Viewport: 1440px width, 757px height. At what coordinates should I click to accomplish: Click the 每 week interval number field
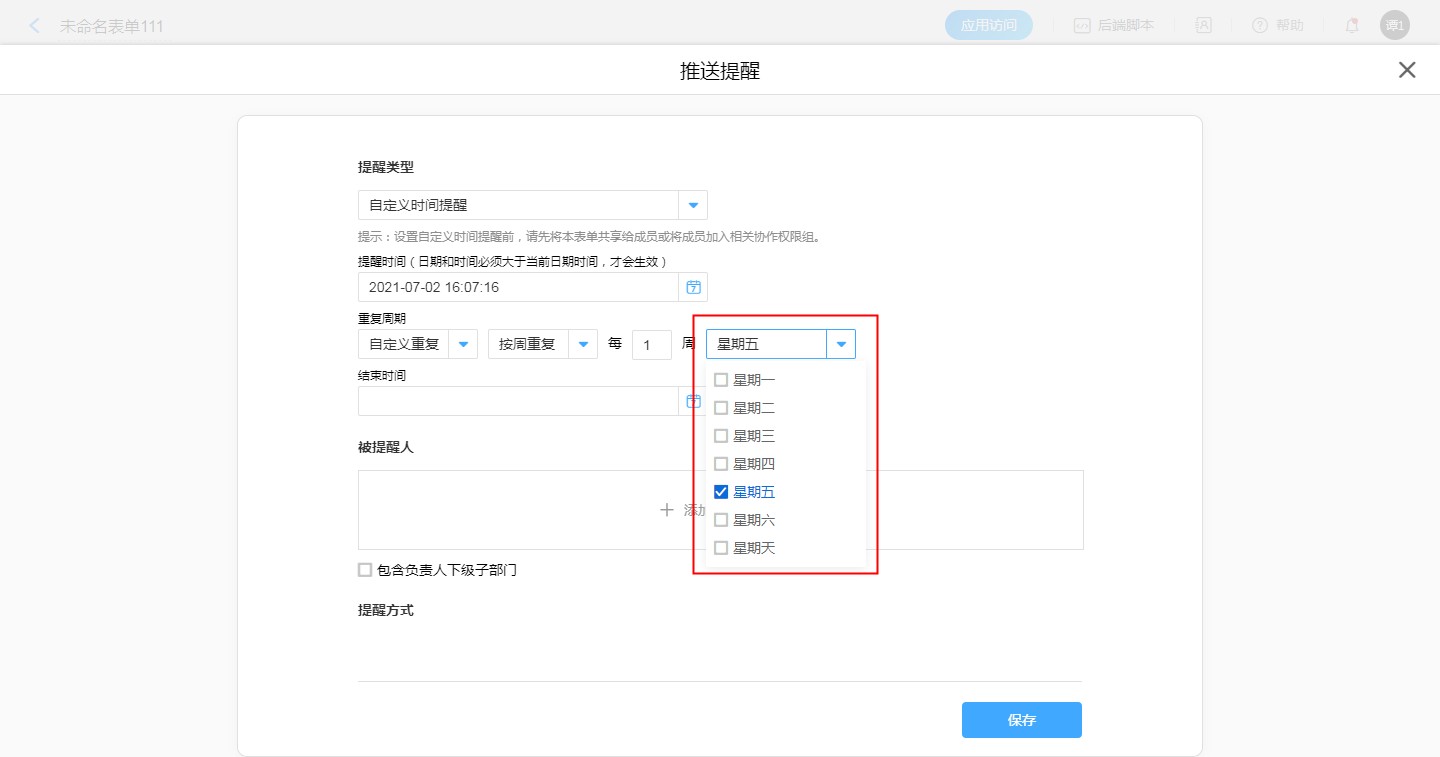[x=651, y=345]
